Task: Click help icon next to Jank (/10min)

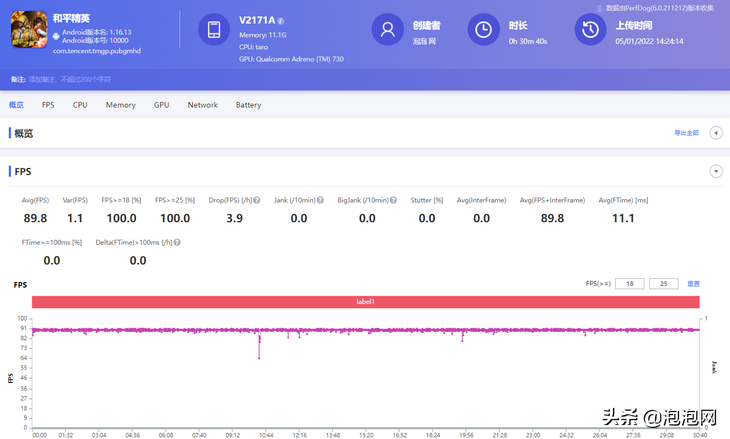Action: click(319, 200)
